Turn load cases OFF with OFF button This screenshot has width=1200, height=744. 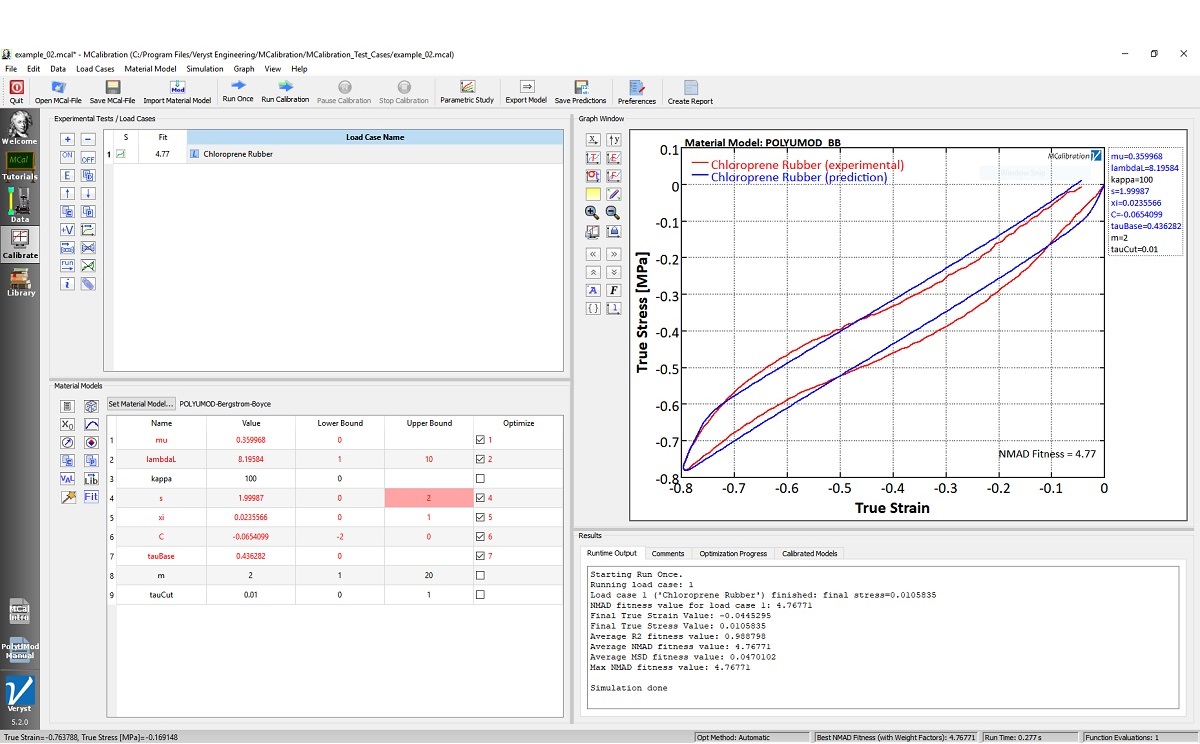point(88,157)
